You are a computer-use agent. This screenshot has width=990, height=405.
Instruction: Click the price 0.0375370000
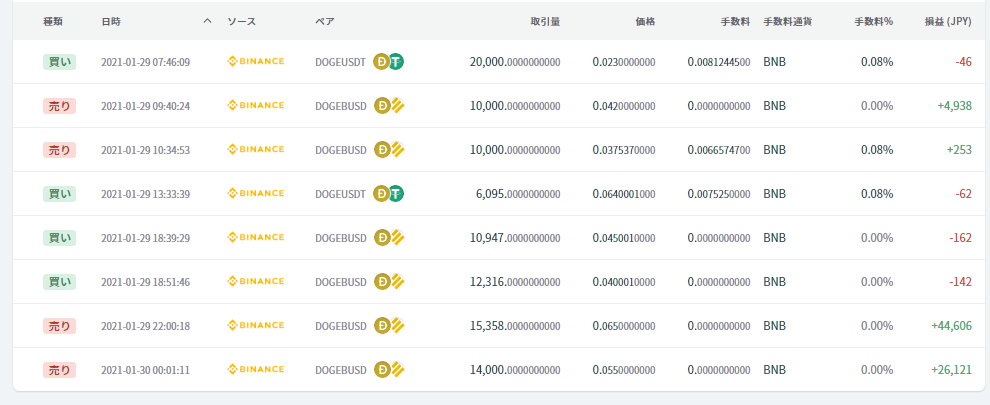[624, 150]
